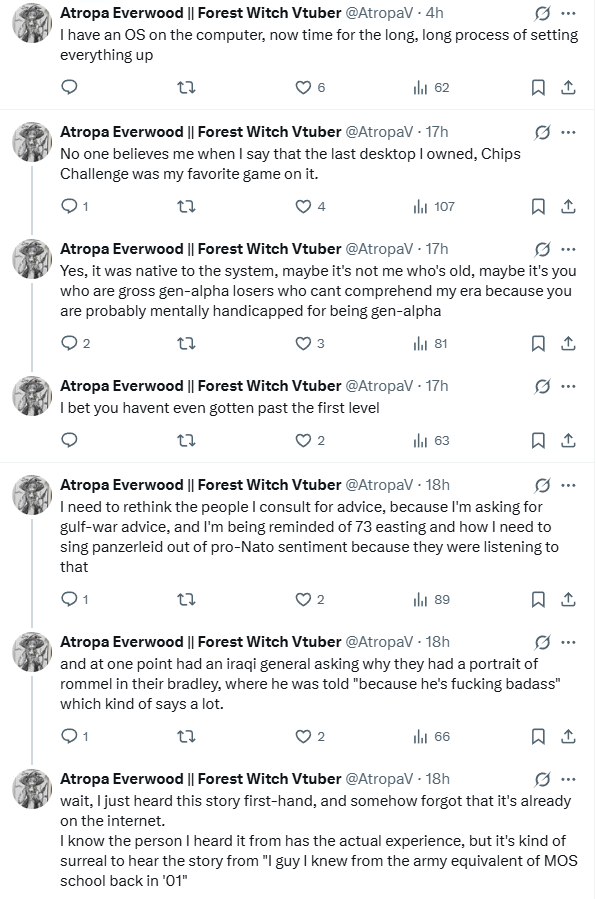
Task: Bookmark the 'first level' tweet
Action: 538,440
